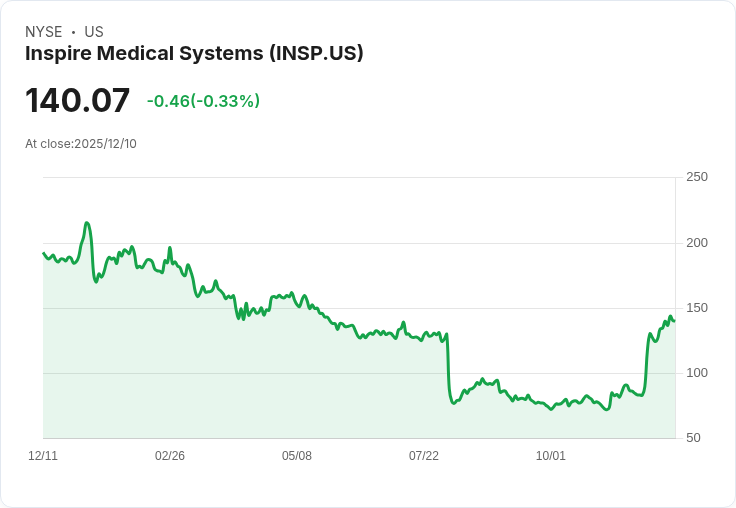Select the 07/22 date on x-axis
736x508 pixels.
tap(424, 456)
